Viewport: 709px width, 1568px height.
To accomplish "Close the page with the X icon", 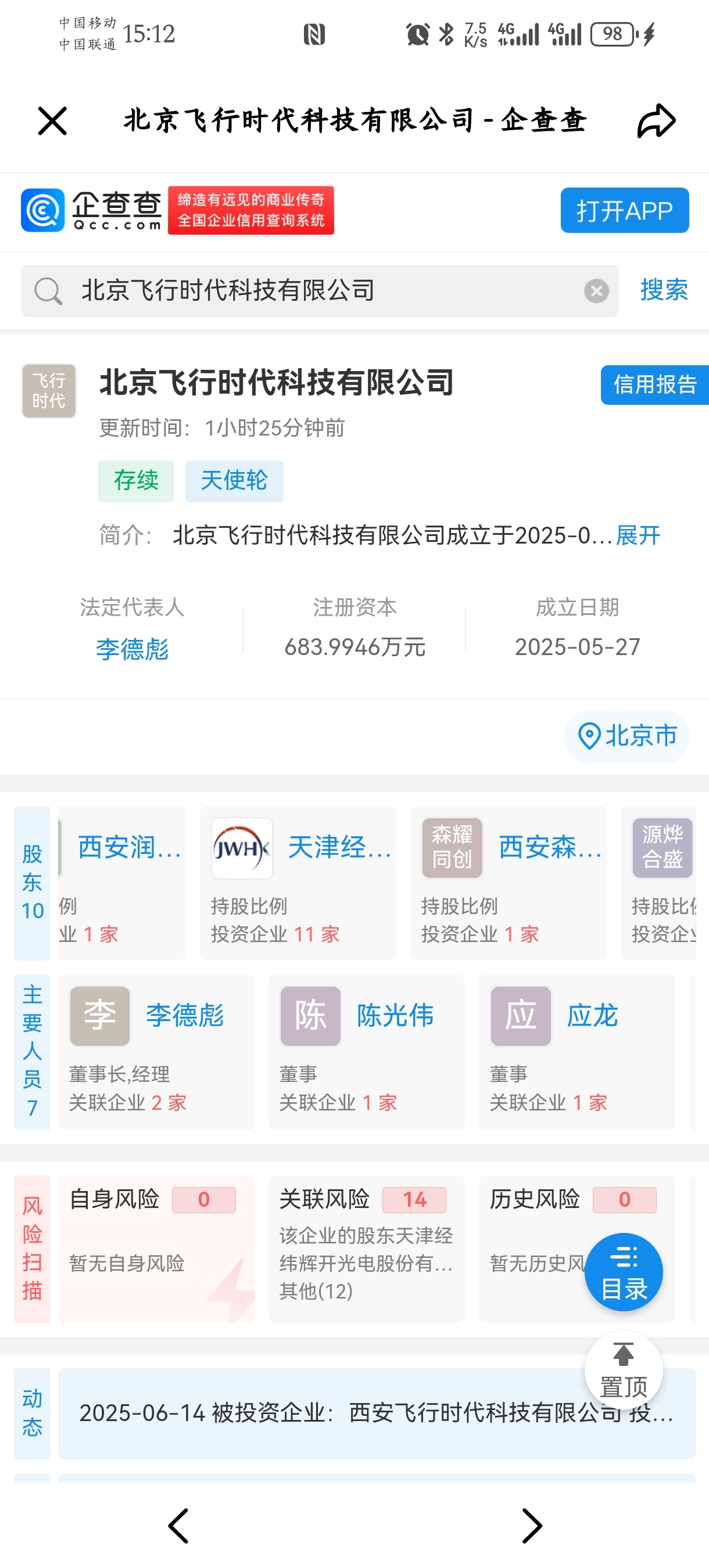I will (52, 121).
